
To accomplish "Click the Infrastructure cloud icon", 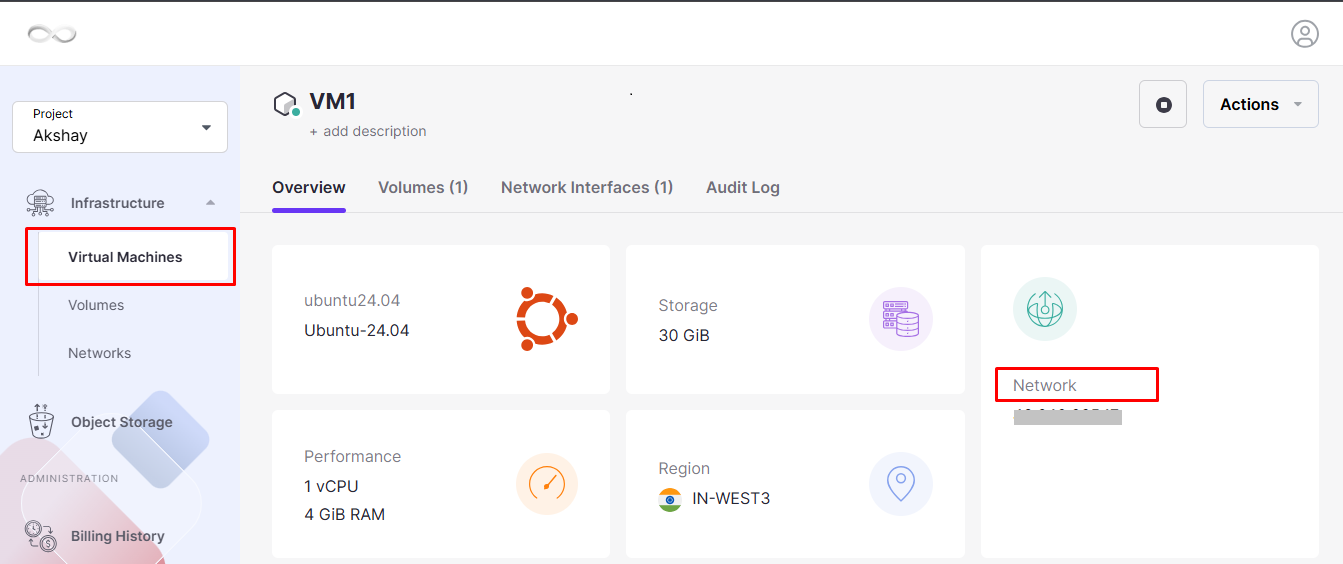I will pyautogui.click(x=41, y=203).
